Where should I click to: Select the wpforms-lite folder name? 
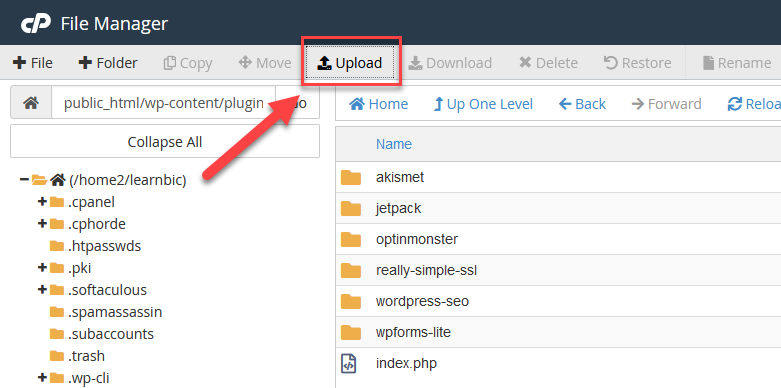point(413,332)
